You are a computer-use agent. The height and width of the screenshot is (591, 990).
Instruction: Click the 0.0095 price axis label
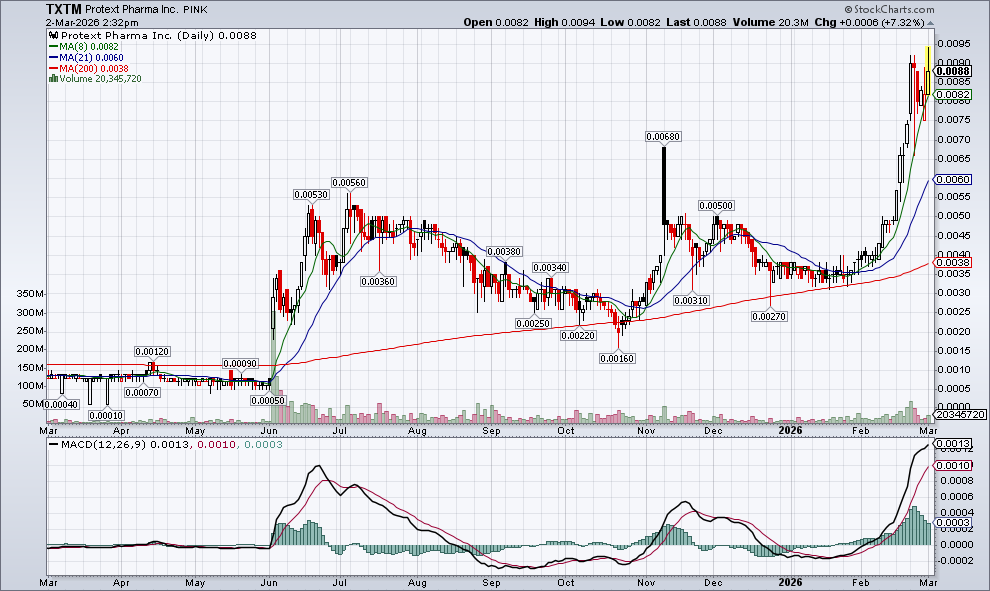pos(953,44)
